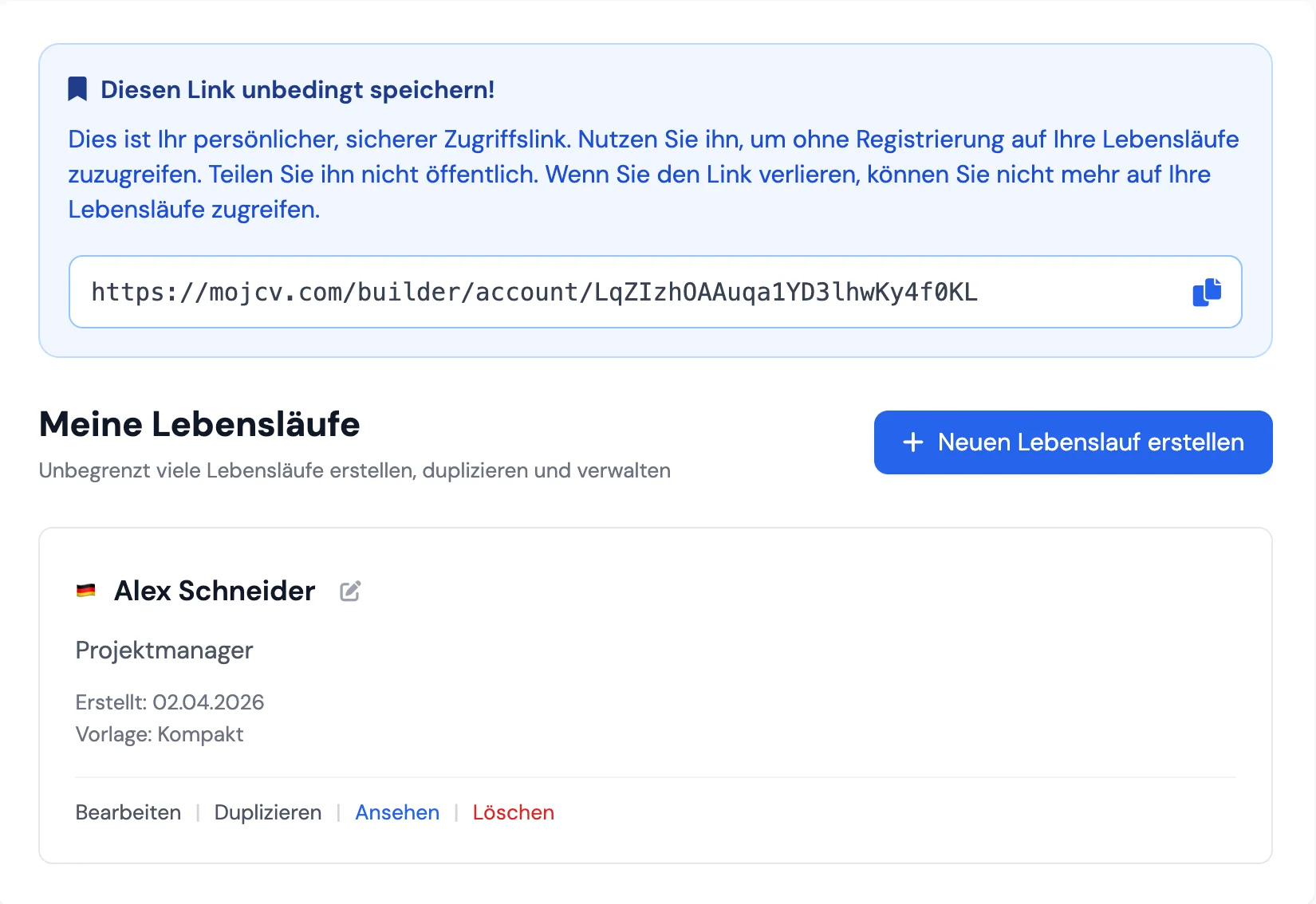1316x904 pixels.
Task: Copy the personal access link to clipboard
Action: point(1208,292)
